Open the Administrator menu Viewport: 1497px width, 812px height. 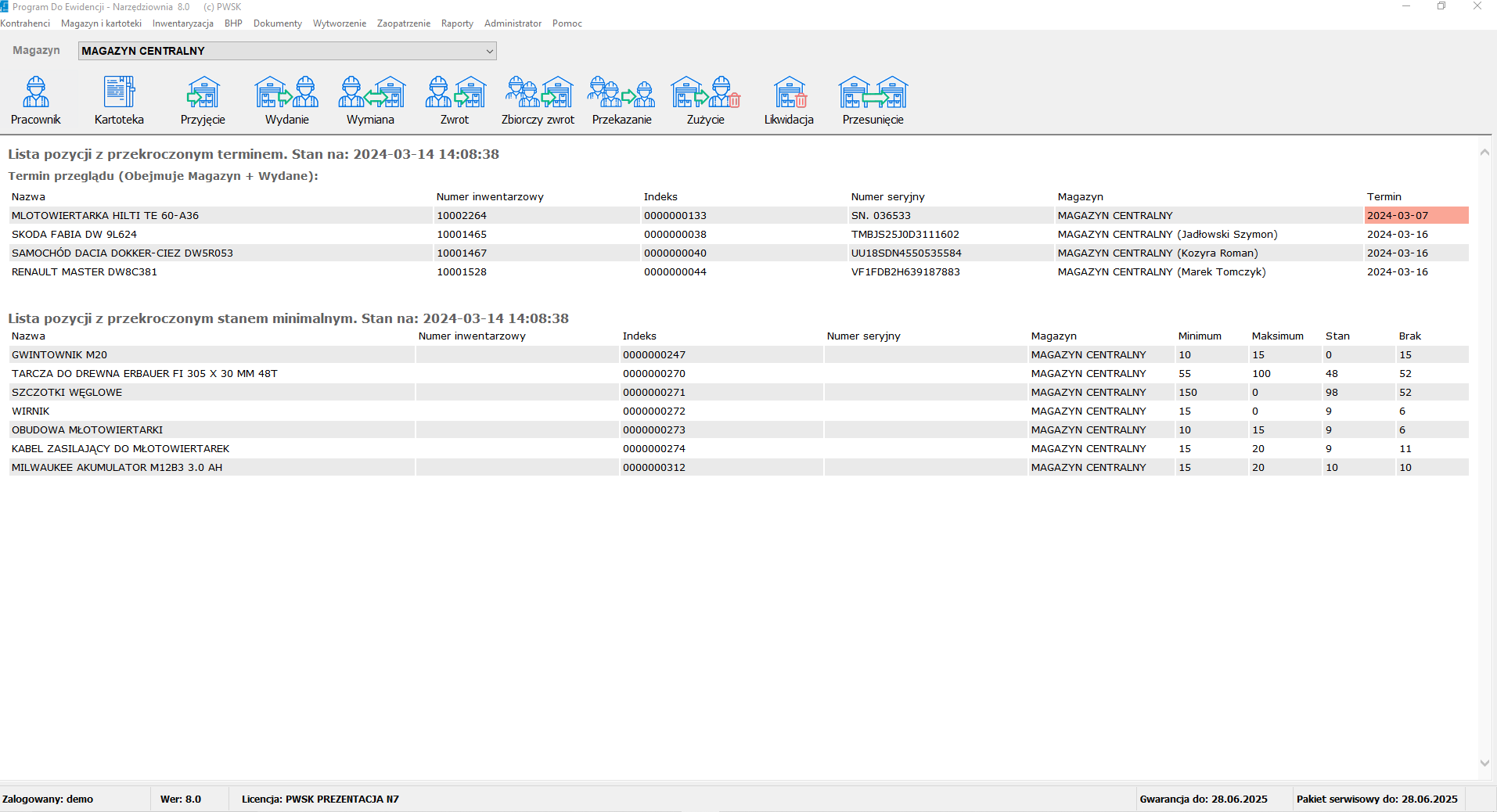click(x=513, y=23)
